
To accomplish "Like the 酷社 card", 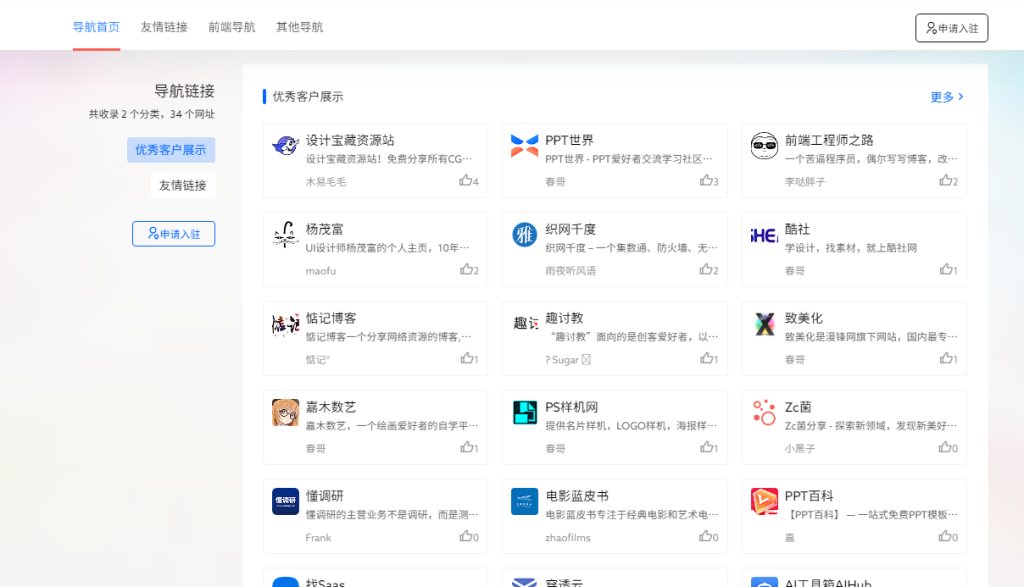I will pyautogui.click(x=948, y=270).
